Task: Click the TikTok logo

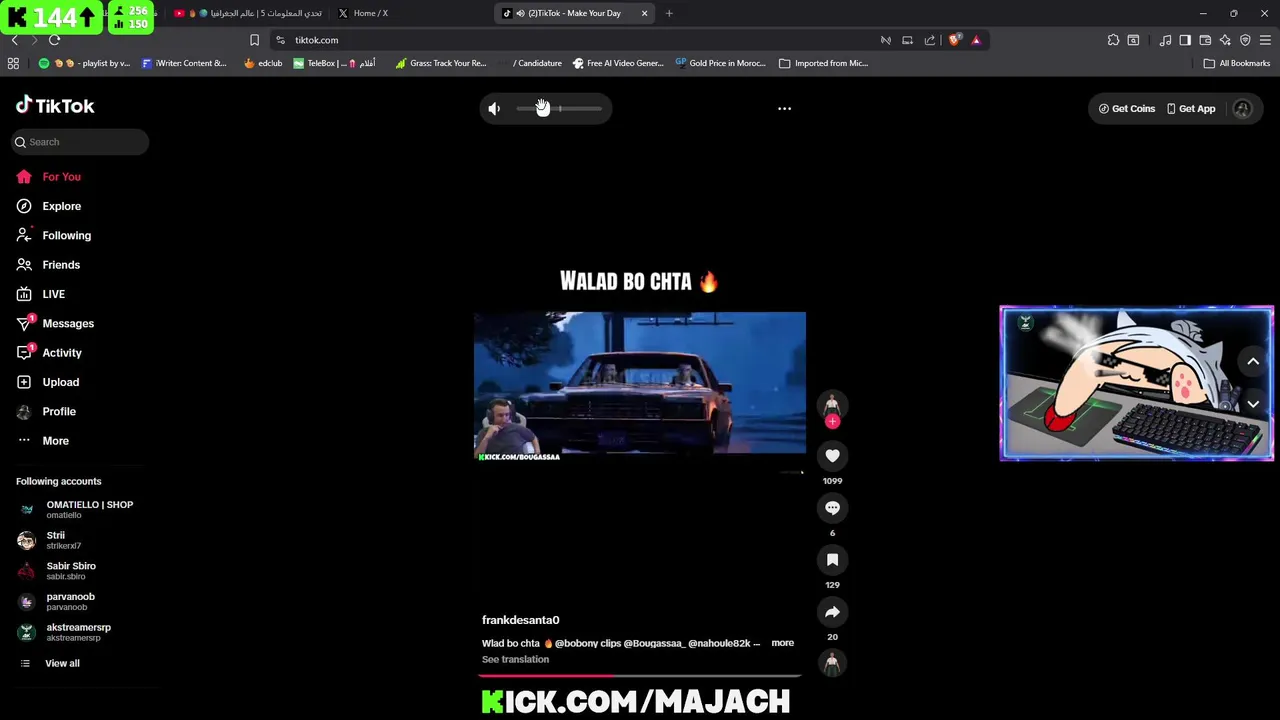Action: [55, 106]
